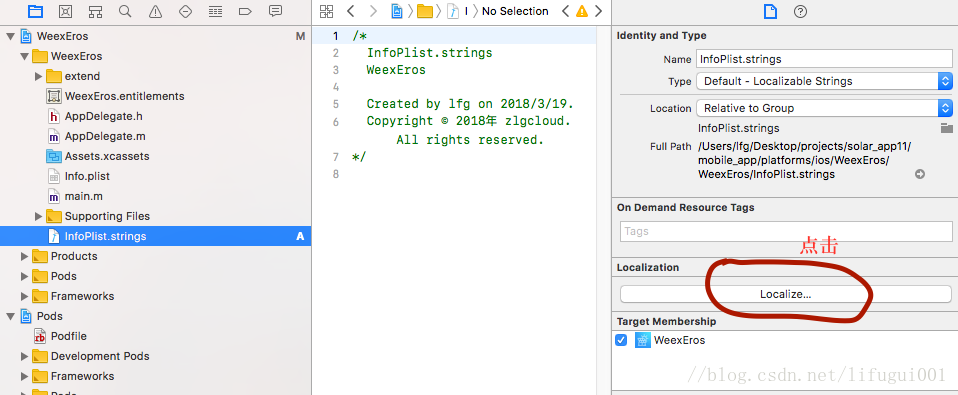Expand the Development Pods folder
Screen dimensions: 958x395
point(24,357)
